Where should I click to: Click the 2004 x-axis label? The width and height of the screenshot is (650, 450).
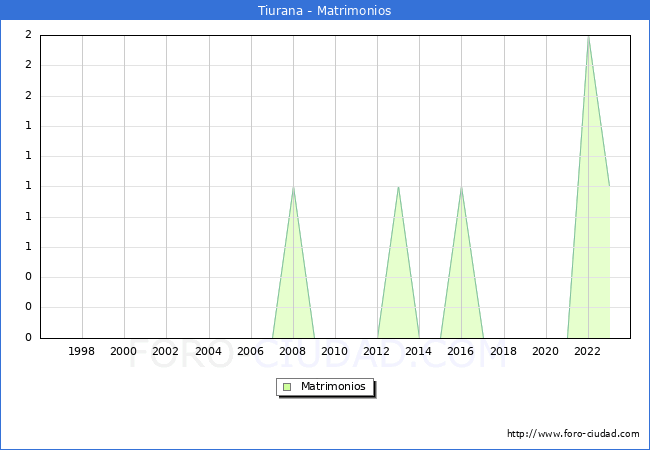coord(209,351)
